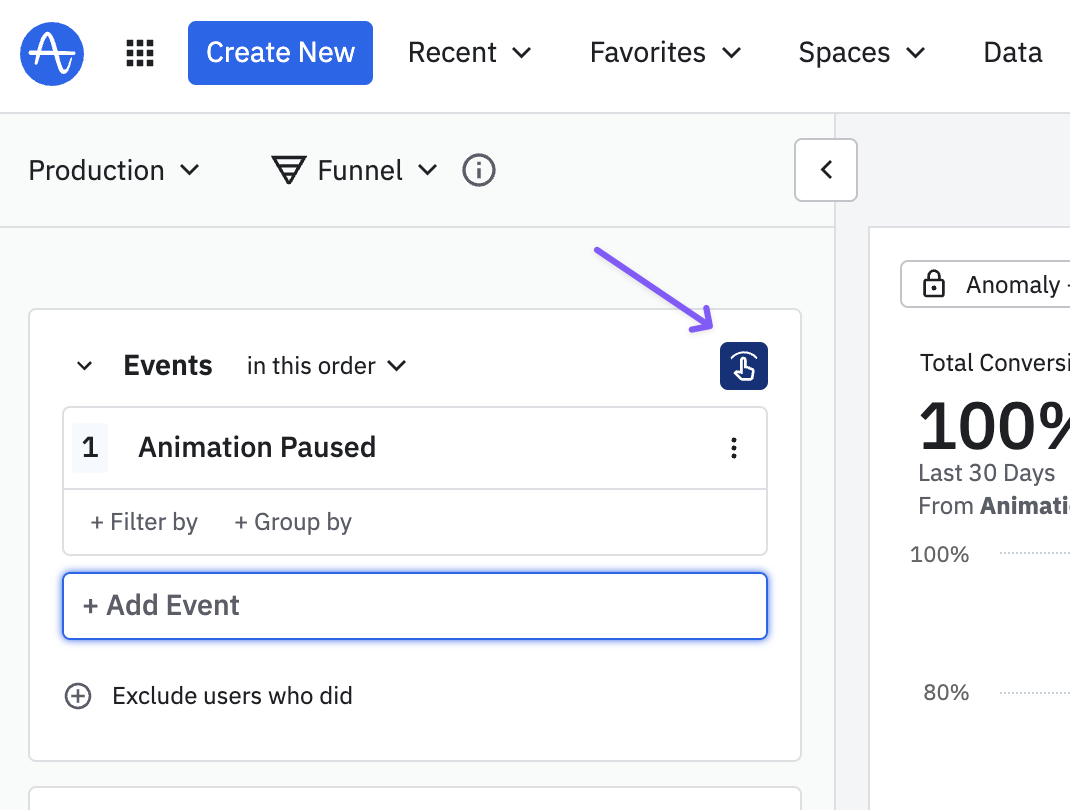The height and width of the screenshot is (810, 1070).
Task: Toggle the click-select events icon button
Action: pyautogui.click(x=744, y=366)
